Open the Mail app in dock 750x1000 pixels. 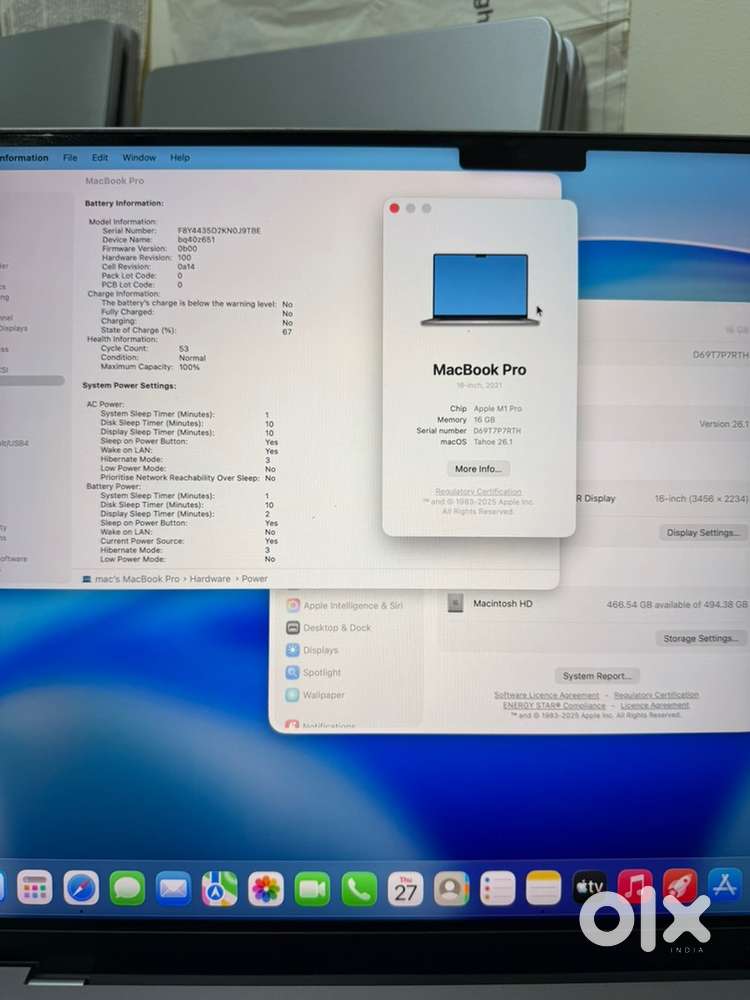[173, 888]
